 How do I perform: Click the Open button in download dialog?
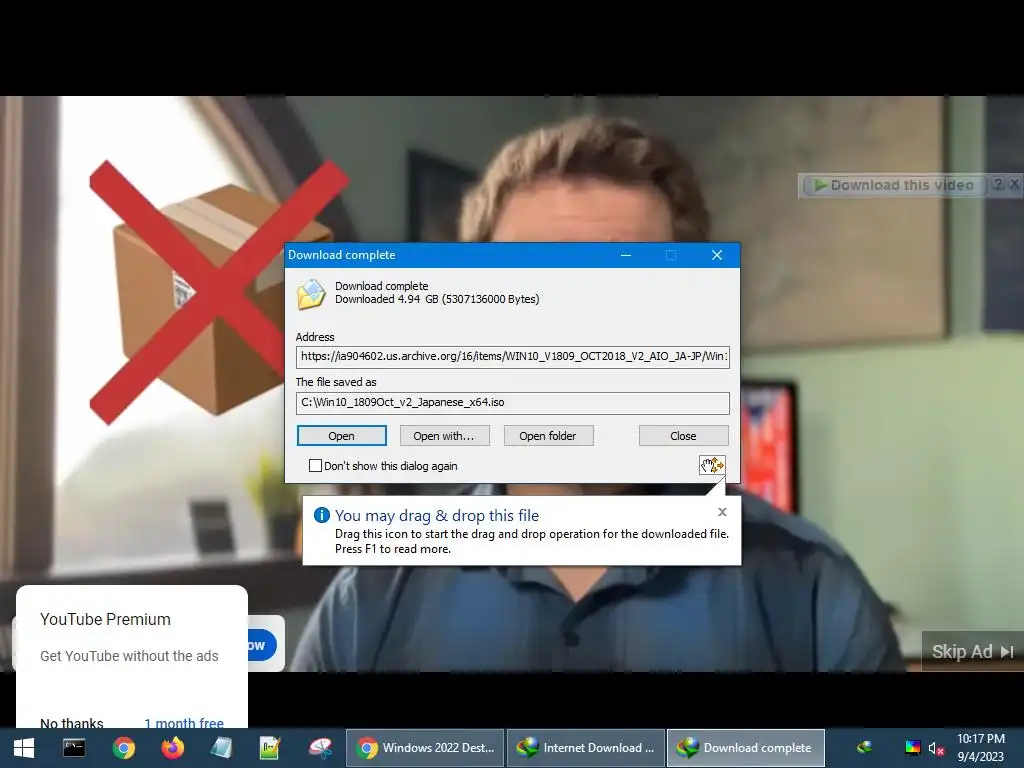(342, 436)
